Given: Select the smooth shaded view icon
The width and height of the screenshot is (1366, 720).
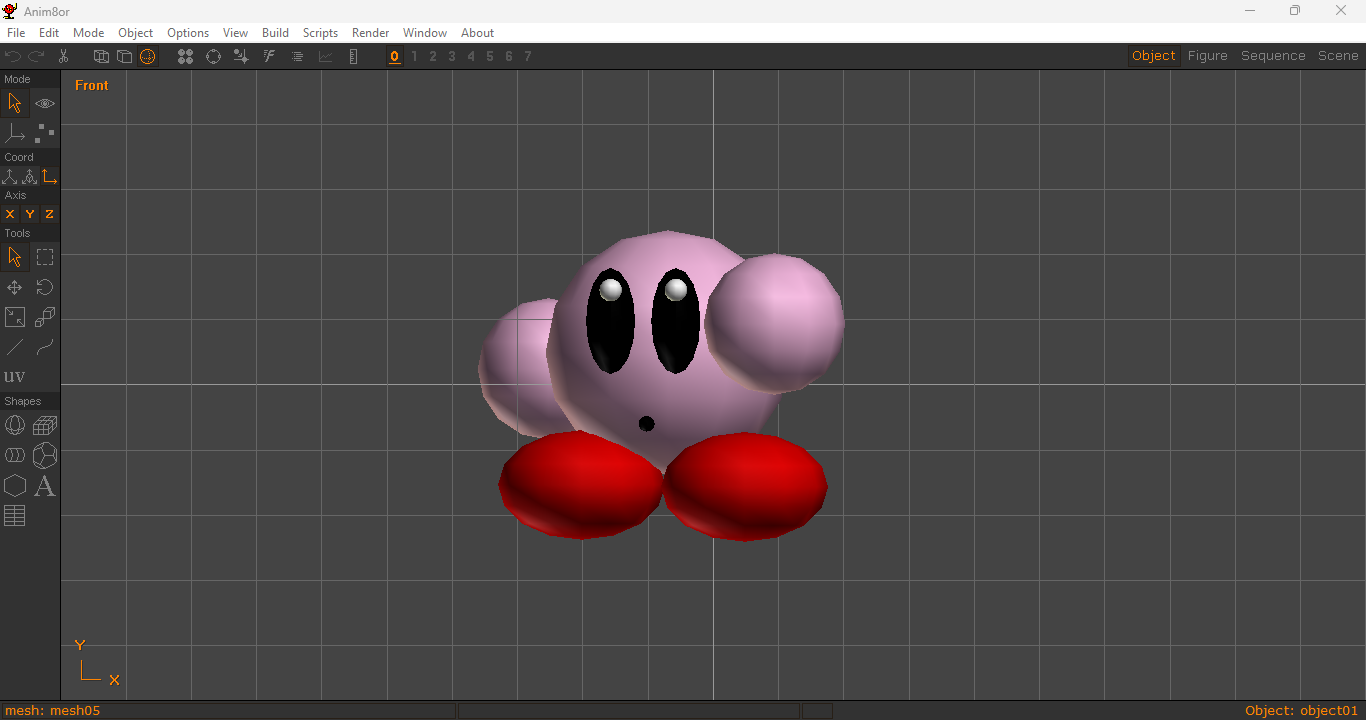Looking at the screenshot, I should [148, 57].
